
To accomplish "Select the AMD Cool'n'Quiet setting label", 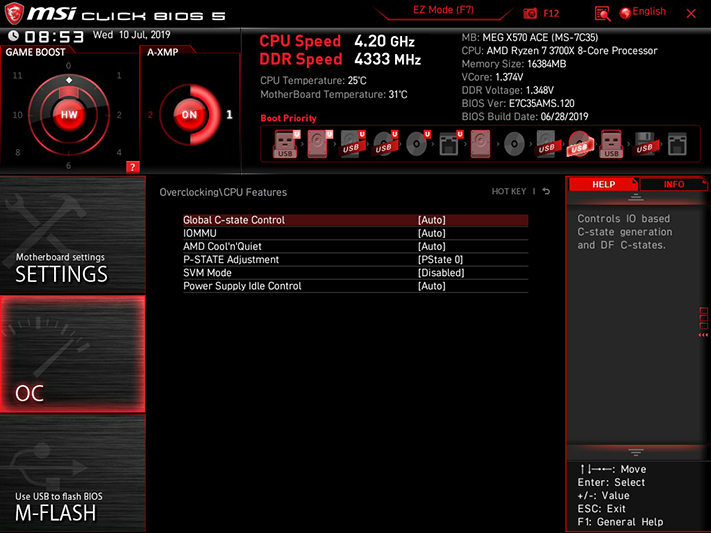I will (222, 246).
